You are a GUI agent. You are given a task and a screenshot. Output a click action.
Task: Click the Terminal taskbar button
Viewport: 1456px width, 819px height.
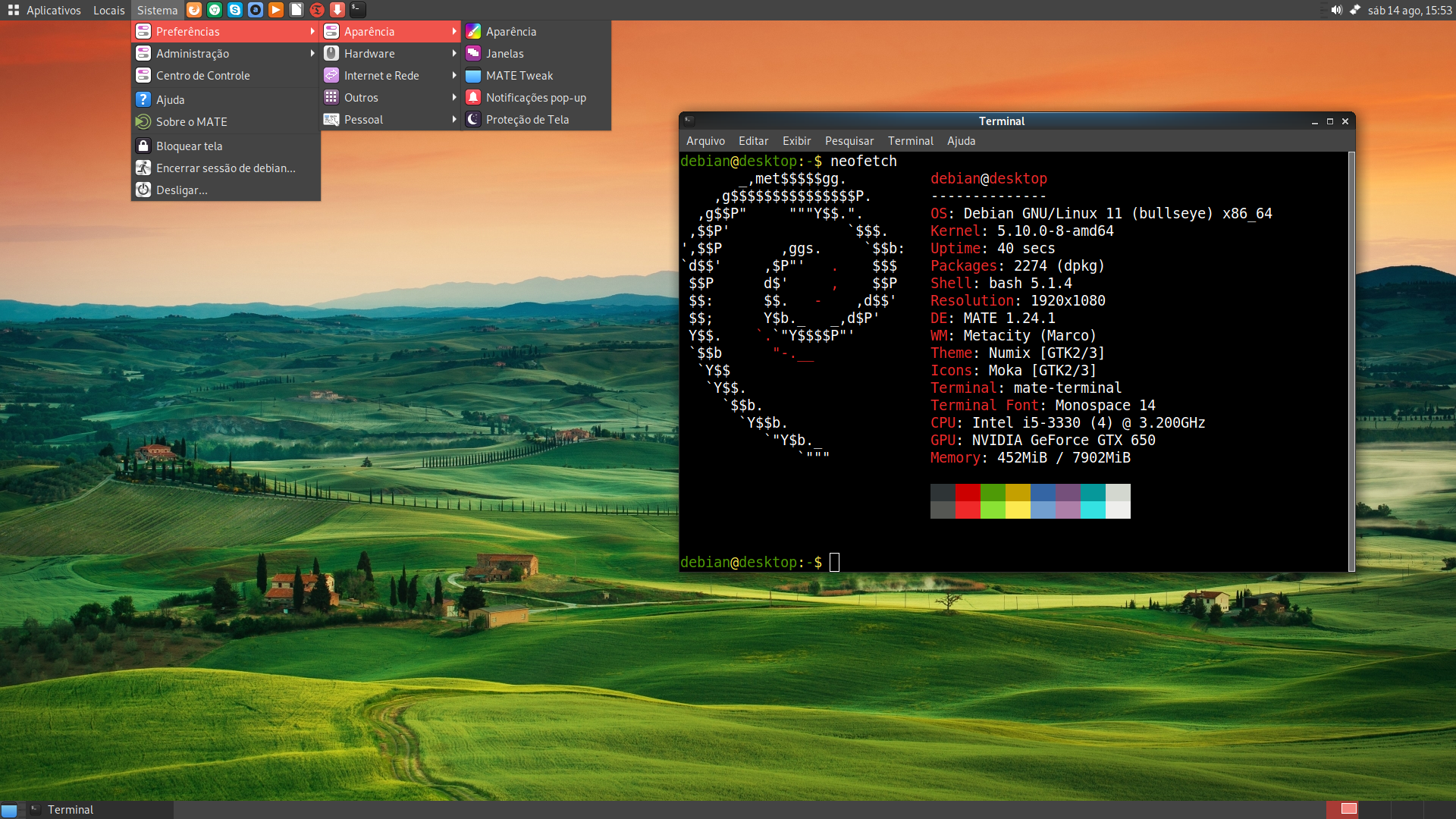click(x=99, y=810)
